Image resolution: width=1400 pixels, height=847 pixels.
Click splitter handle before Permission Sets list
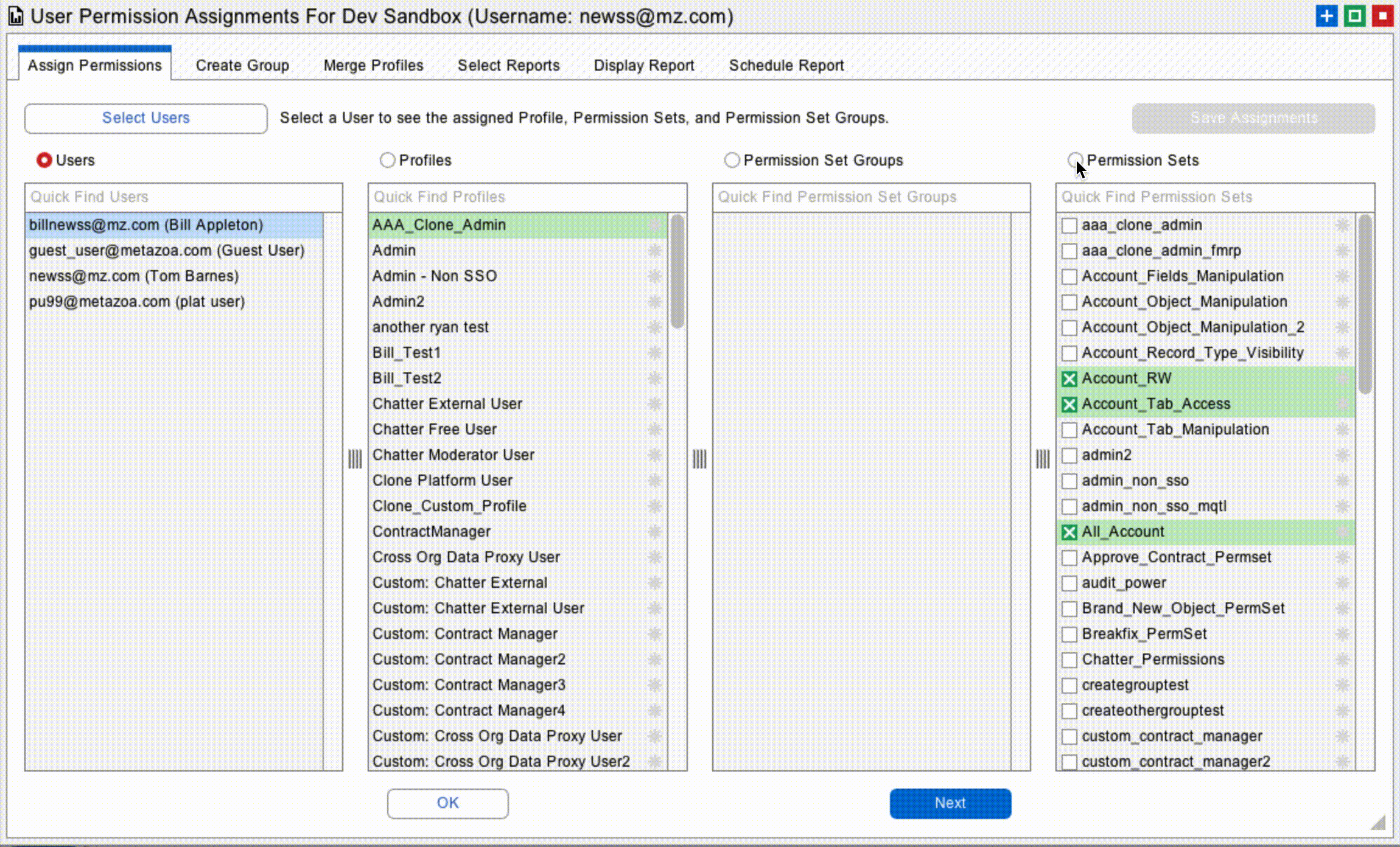[1043, 459]
